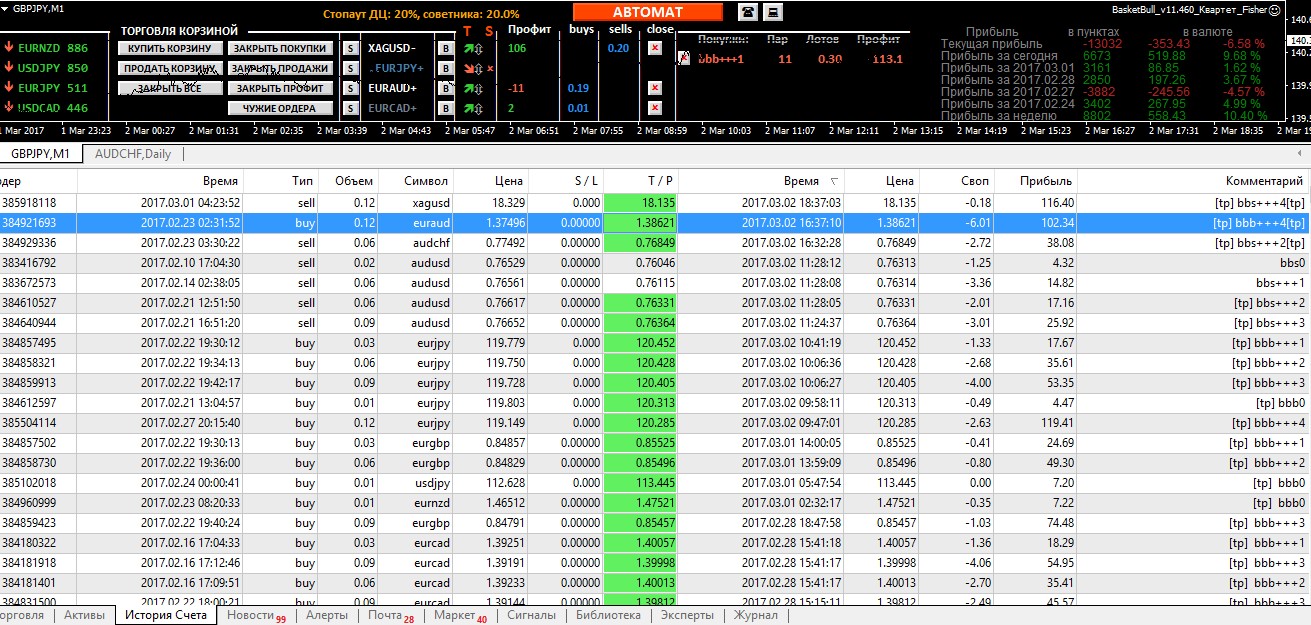This screenshot has height=625, width=1311.
Task: Sort by the T / P column header
Action: [641, 181]
